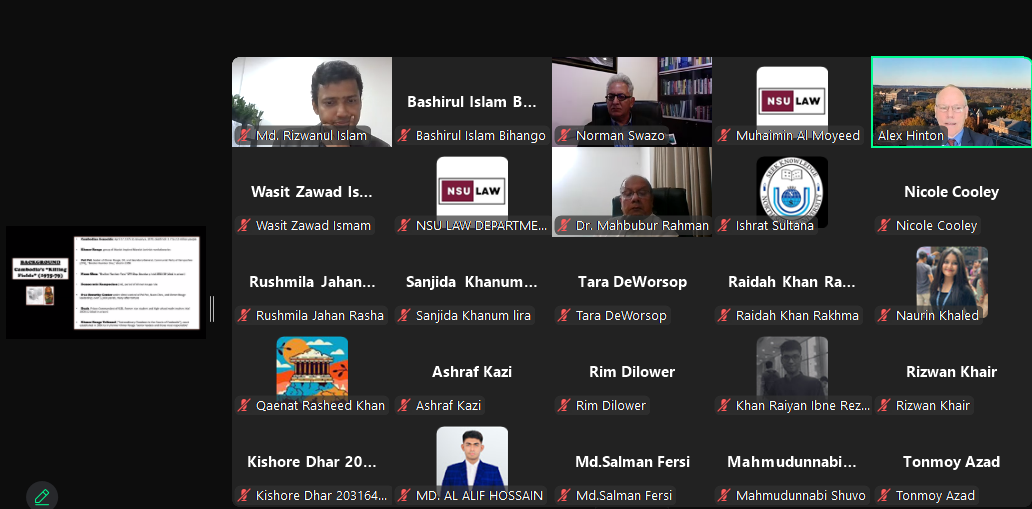The height and width of the screenshot is (509, 1032).
Task: Click the panel divider handle beside gallery
Action: pos(212,309)
